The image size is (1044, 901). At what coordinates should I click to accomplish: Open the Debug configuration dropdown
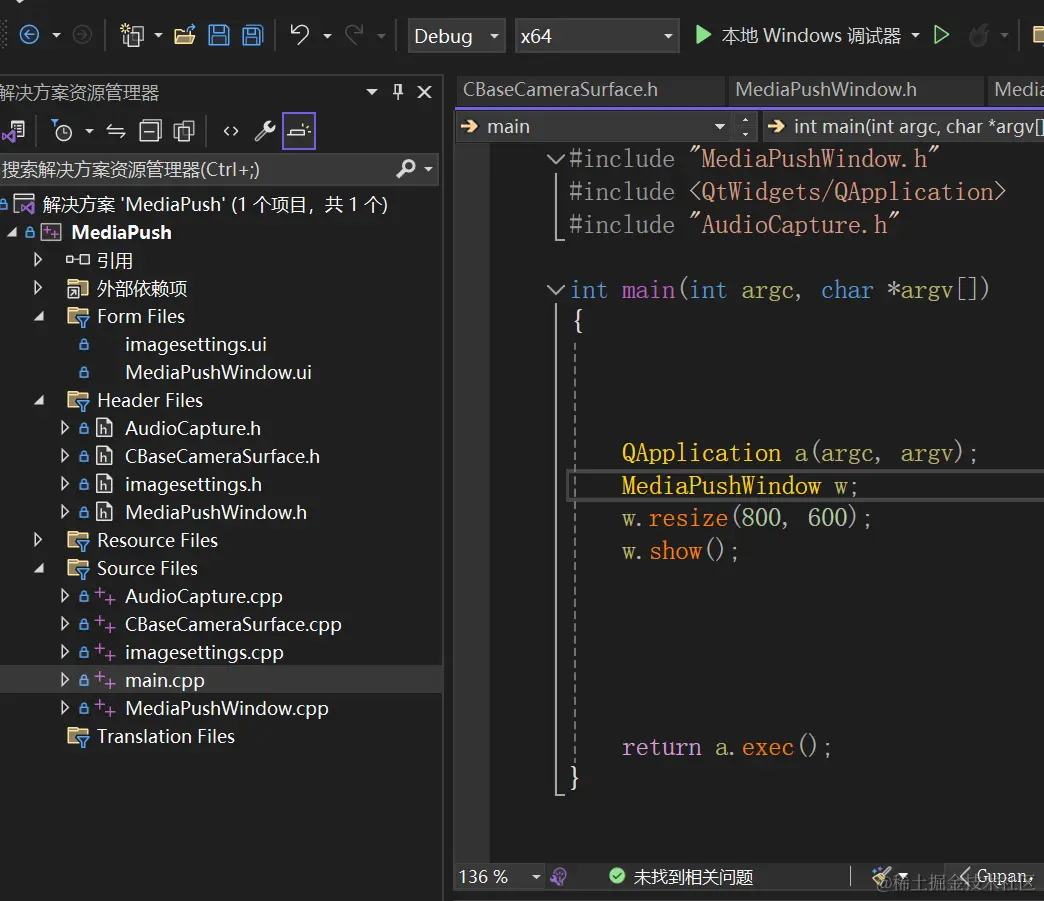coord(456,36)
